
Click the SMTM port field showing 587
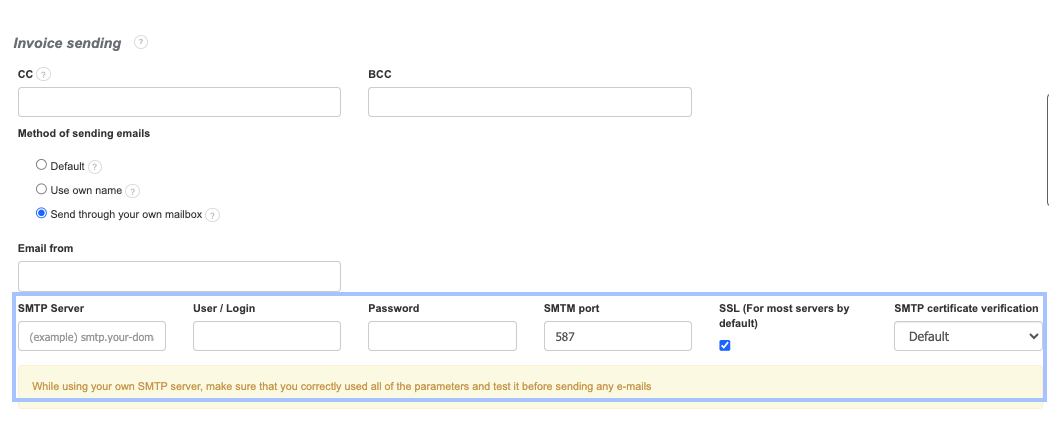click(618, 336)
